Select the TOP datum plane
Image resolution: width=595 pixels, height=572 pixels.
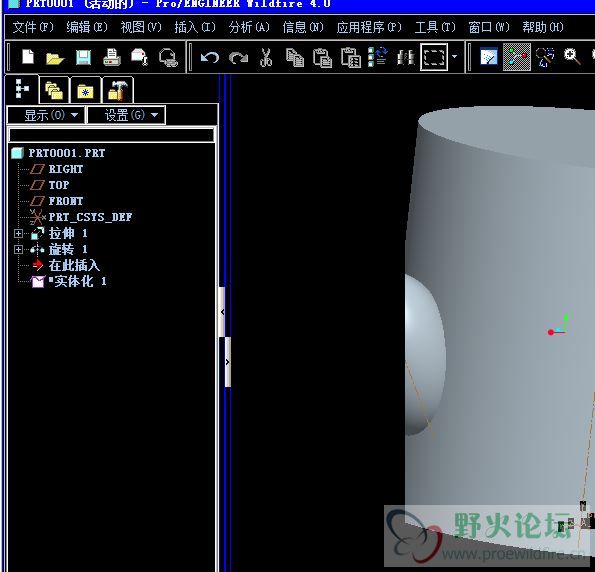click(x=59, y=185)
